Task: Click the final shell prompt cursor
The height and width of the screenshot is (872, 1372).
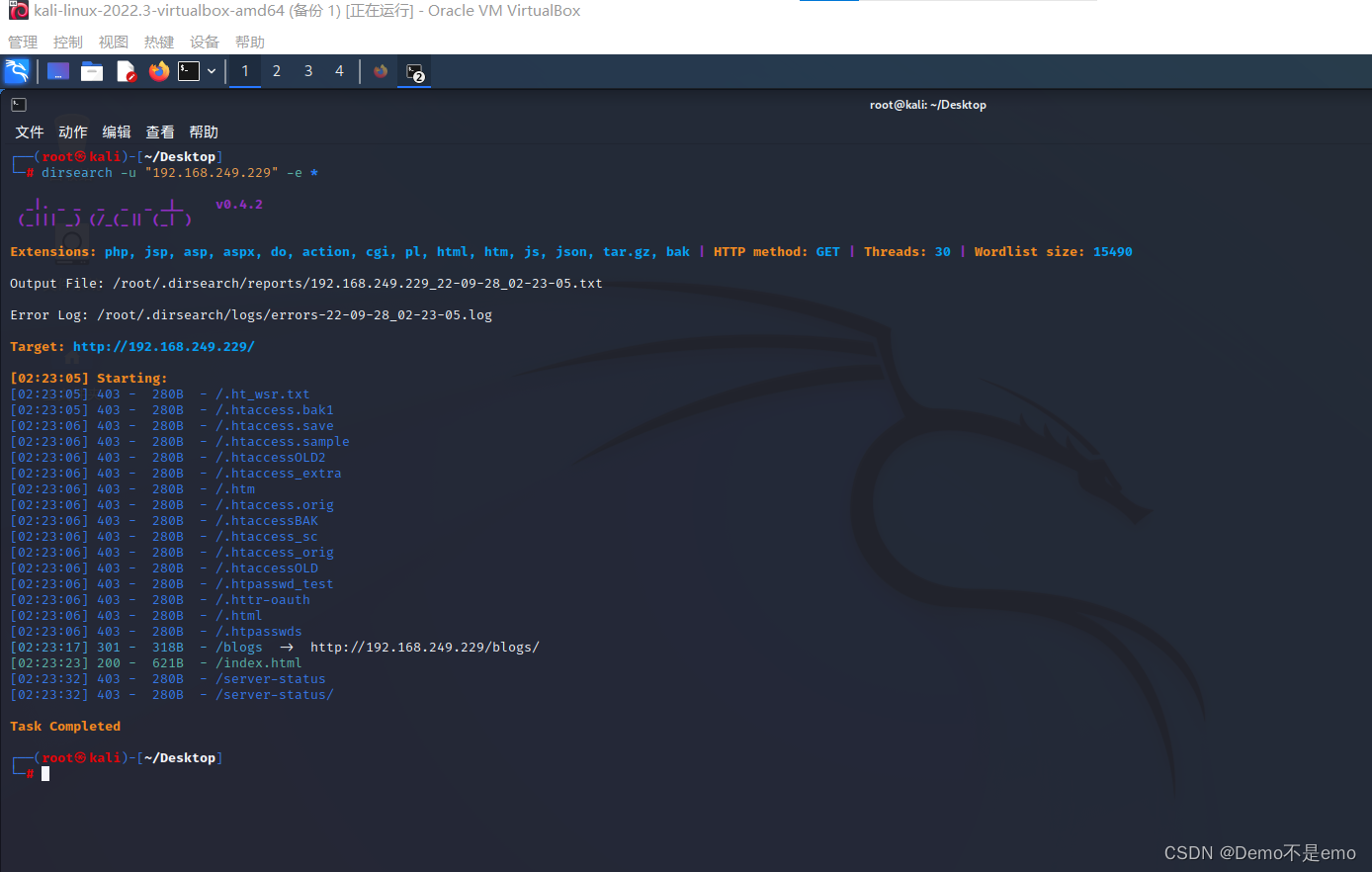Action: tap(45, 774)
